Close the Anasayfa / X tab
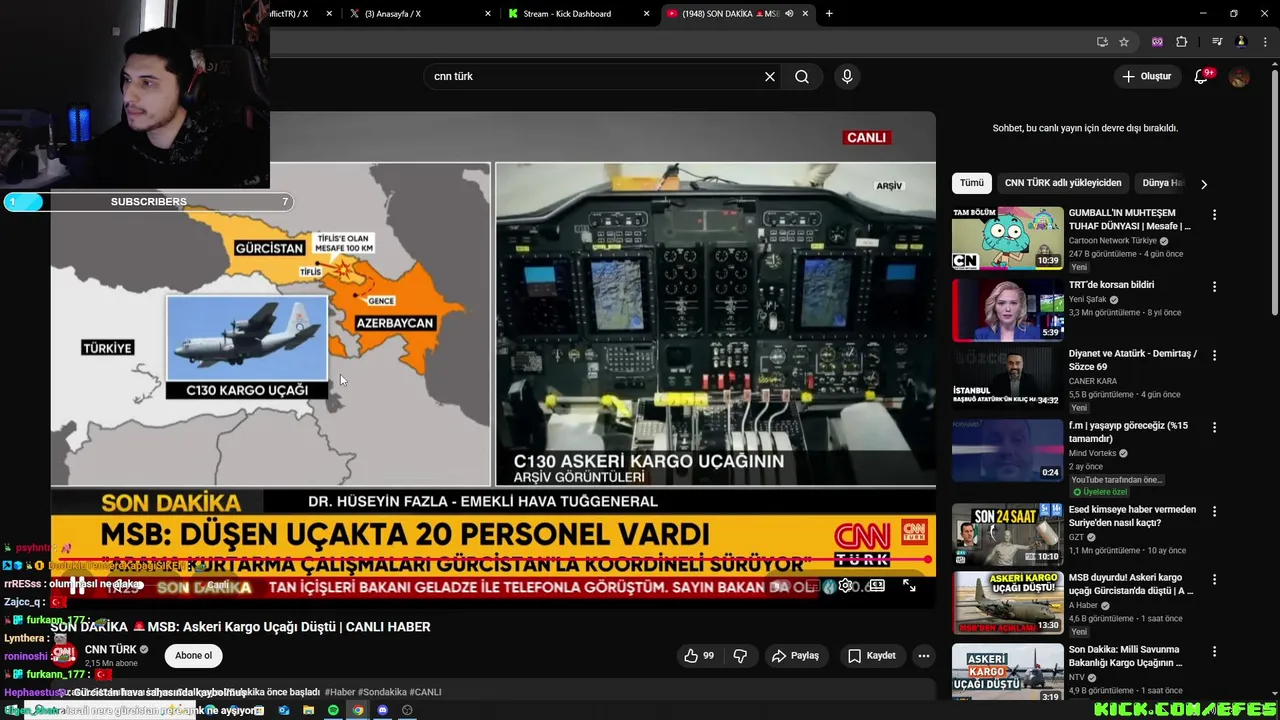Image resolution: width=1280 pixels, height=720 pixels. pyautogui.click(x=488, y=14)
